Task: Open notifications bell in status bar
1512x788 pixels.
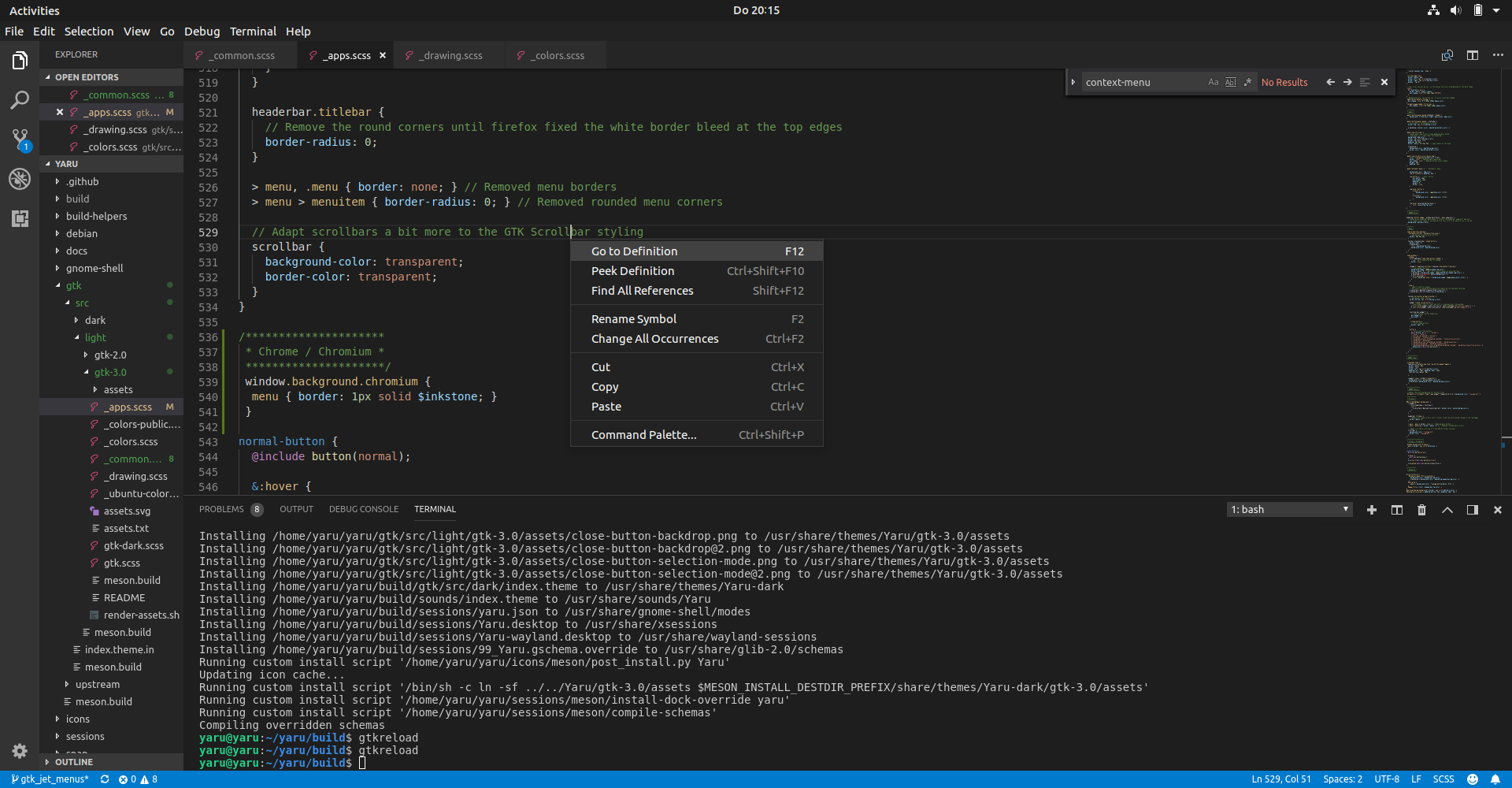Action: [1495, 779]
